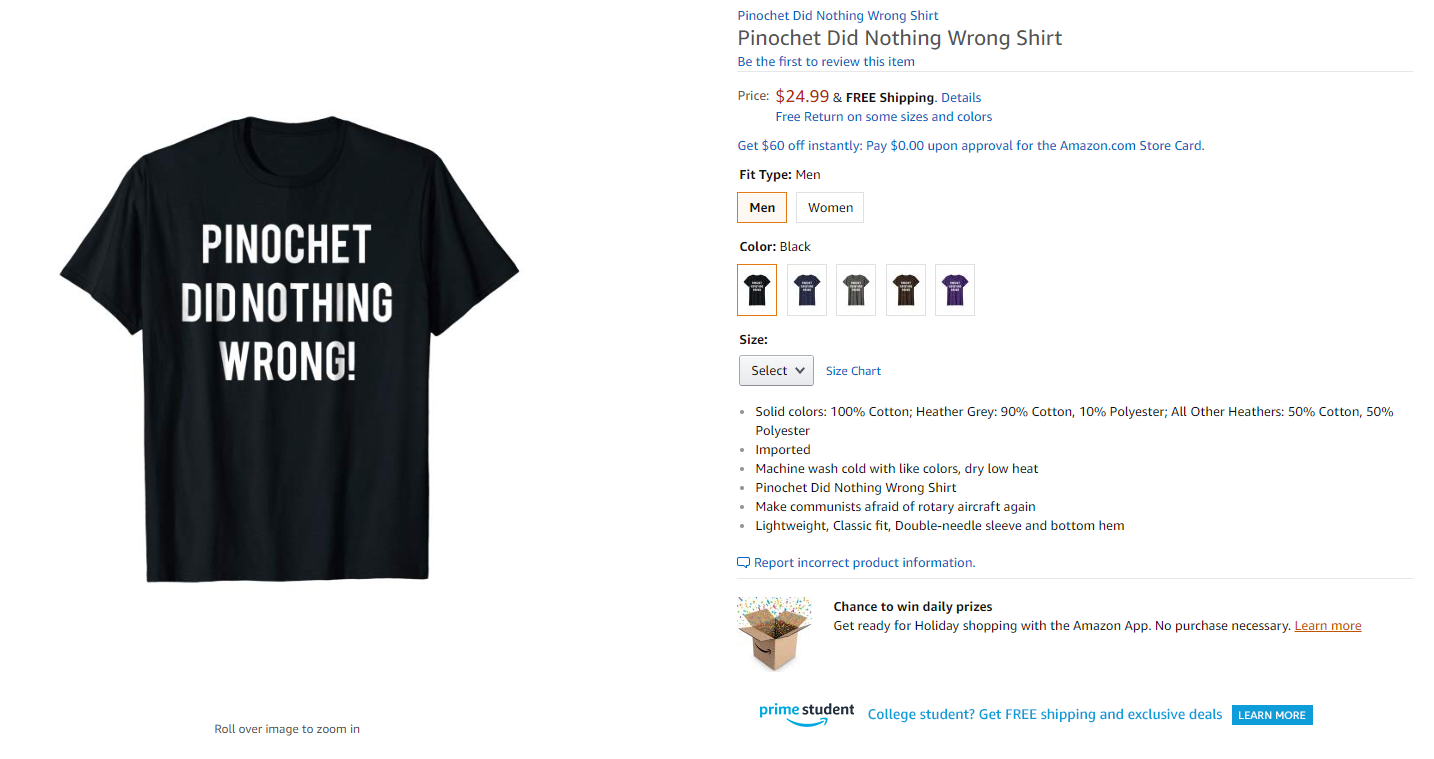Click the prime student logo

coord(806,714)
